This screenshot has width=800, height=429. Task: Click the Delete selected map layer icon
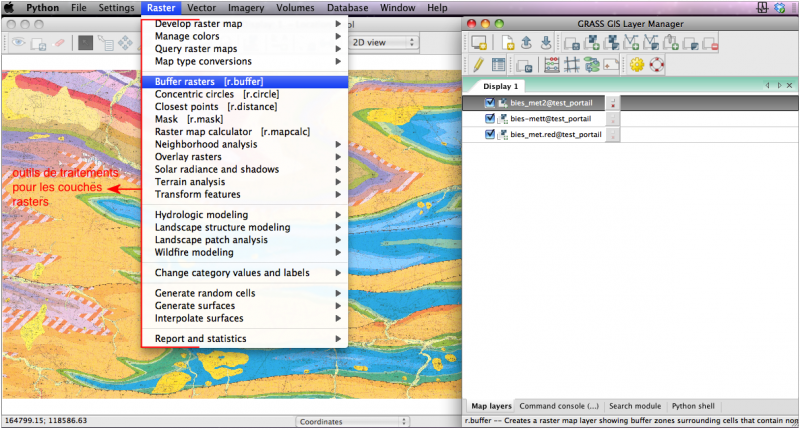click(x=710, y=43)
